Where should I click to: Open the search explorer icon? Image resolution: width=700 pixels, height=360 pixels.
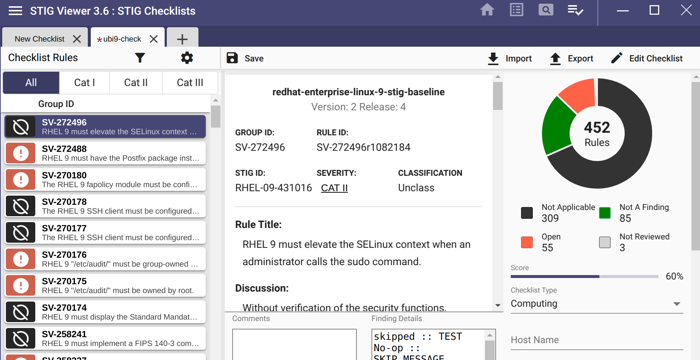tap(546, 10)
